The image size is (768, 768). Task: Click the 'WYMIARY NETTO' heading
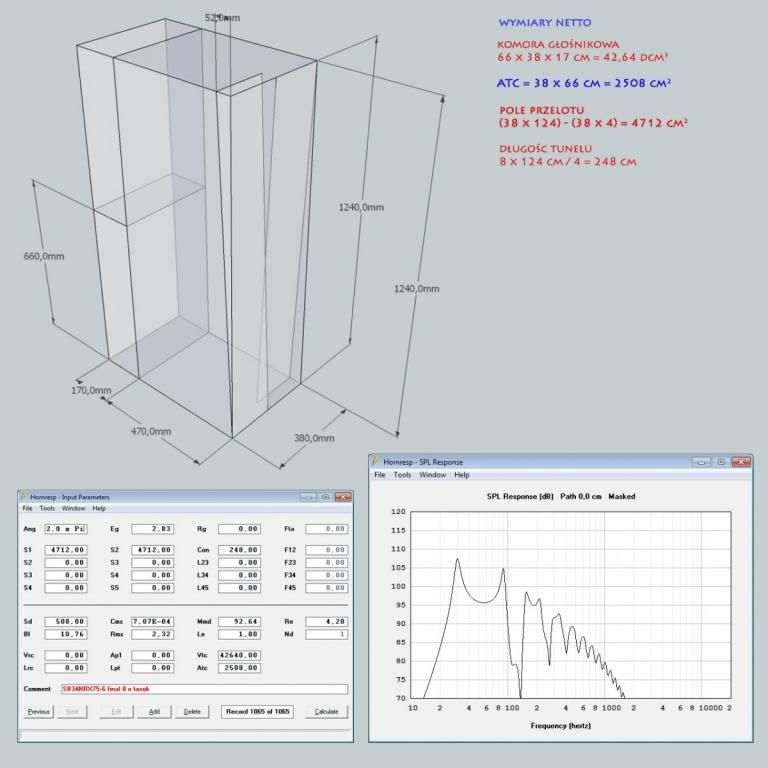[545, 23]
